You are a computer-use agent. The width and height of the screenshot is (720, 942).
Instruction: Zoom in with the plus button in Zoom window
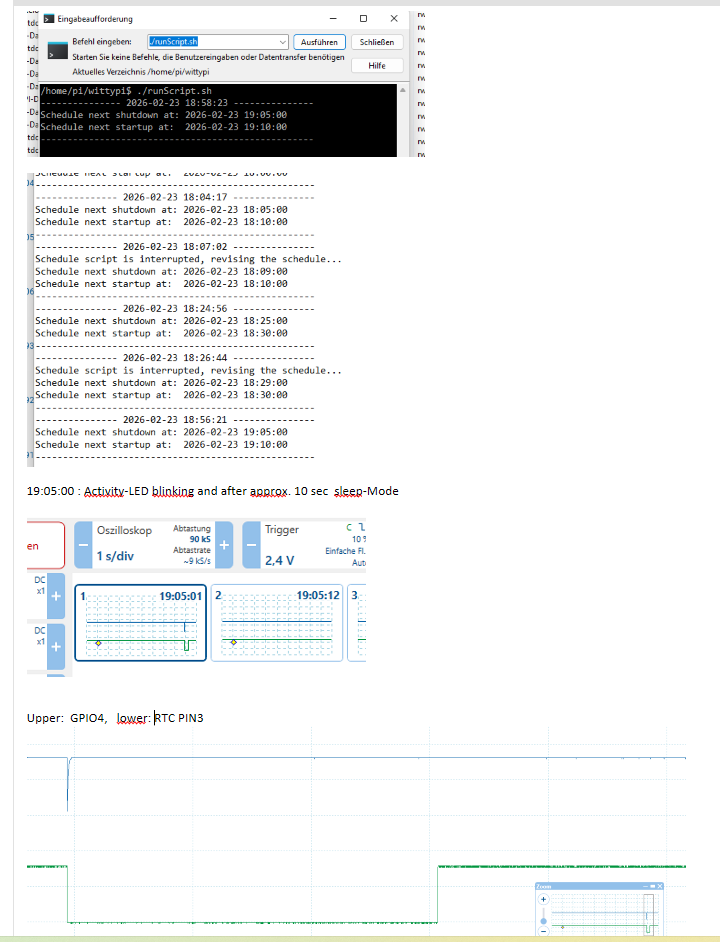[543, 899]
